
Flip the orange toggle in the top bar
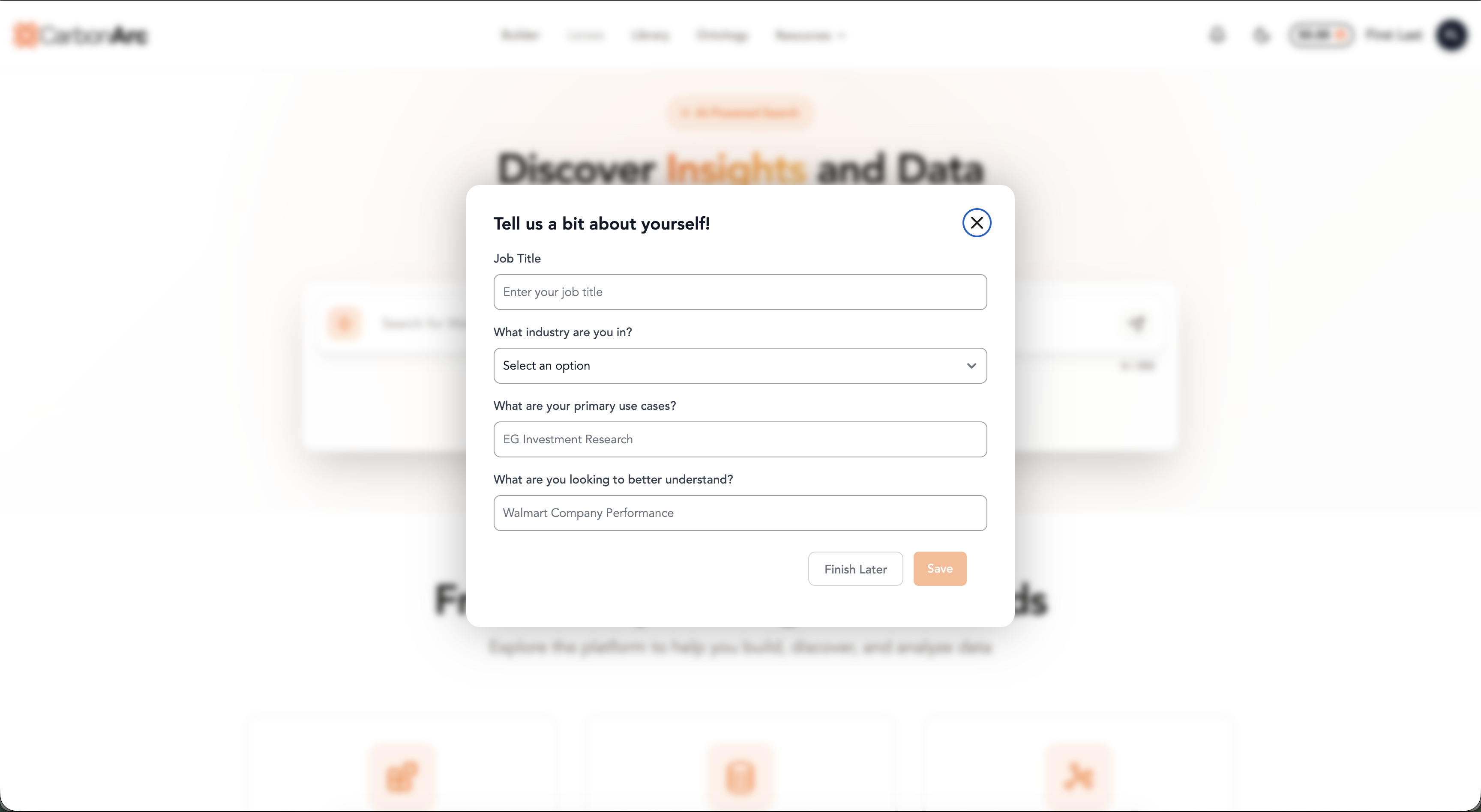[1322, 35]
